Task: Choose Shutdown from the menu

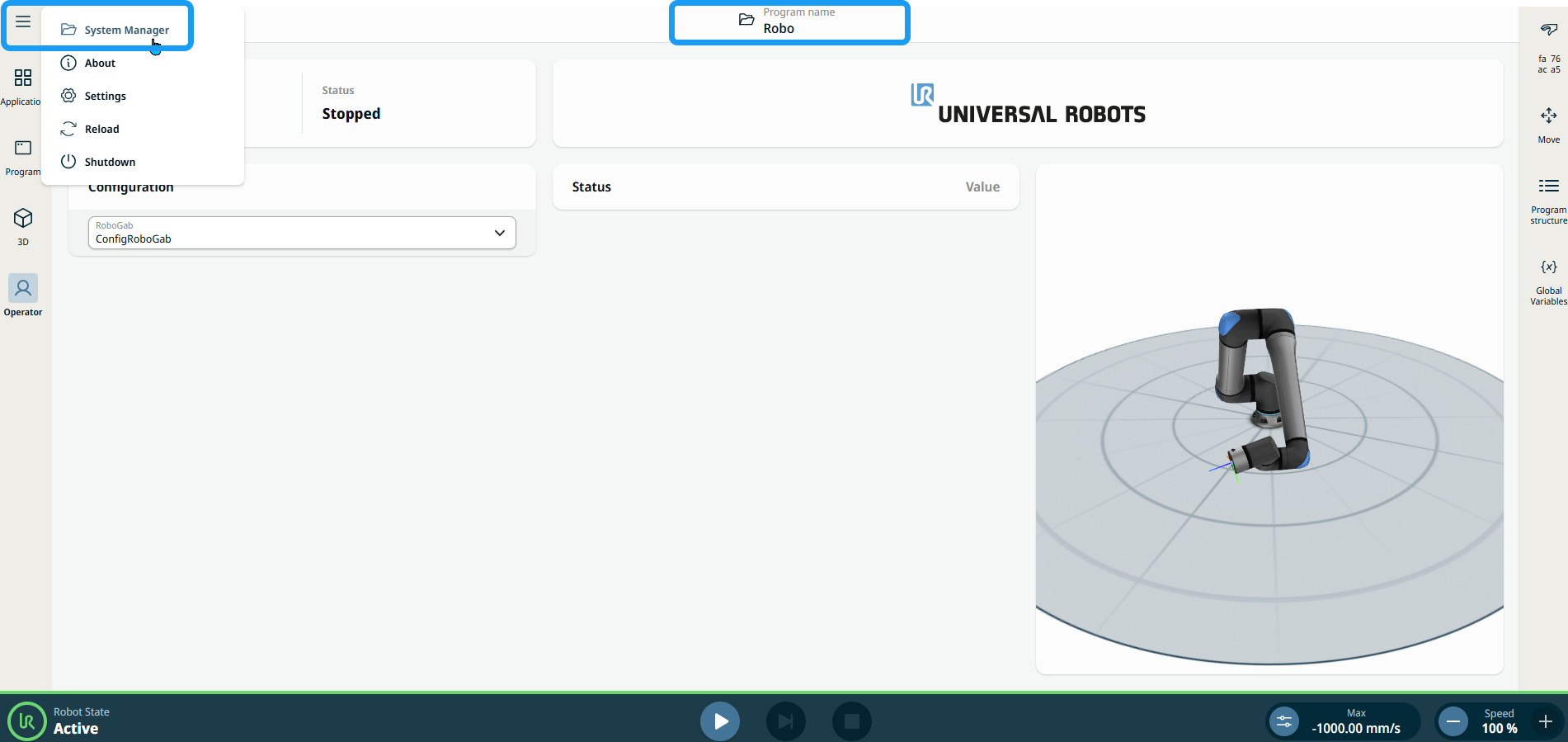Action: (110, 163)
